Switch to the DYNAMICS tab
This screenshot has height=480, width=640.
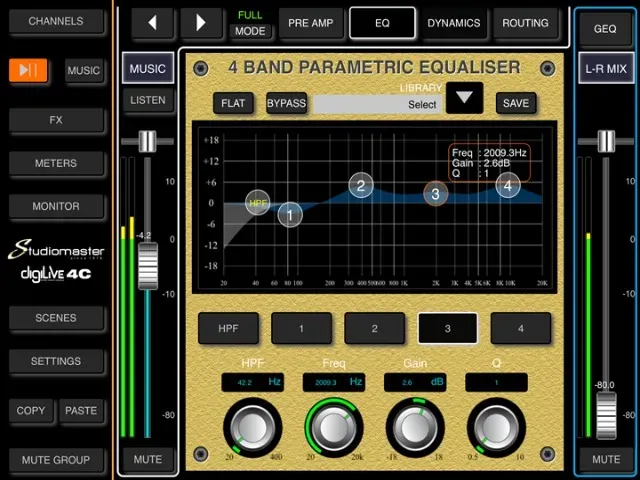click(x=453, y=23)
